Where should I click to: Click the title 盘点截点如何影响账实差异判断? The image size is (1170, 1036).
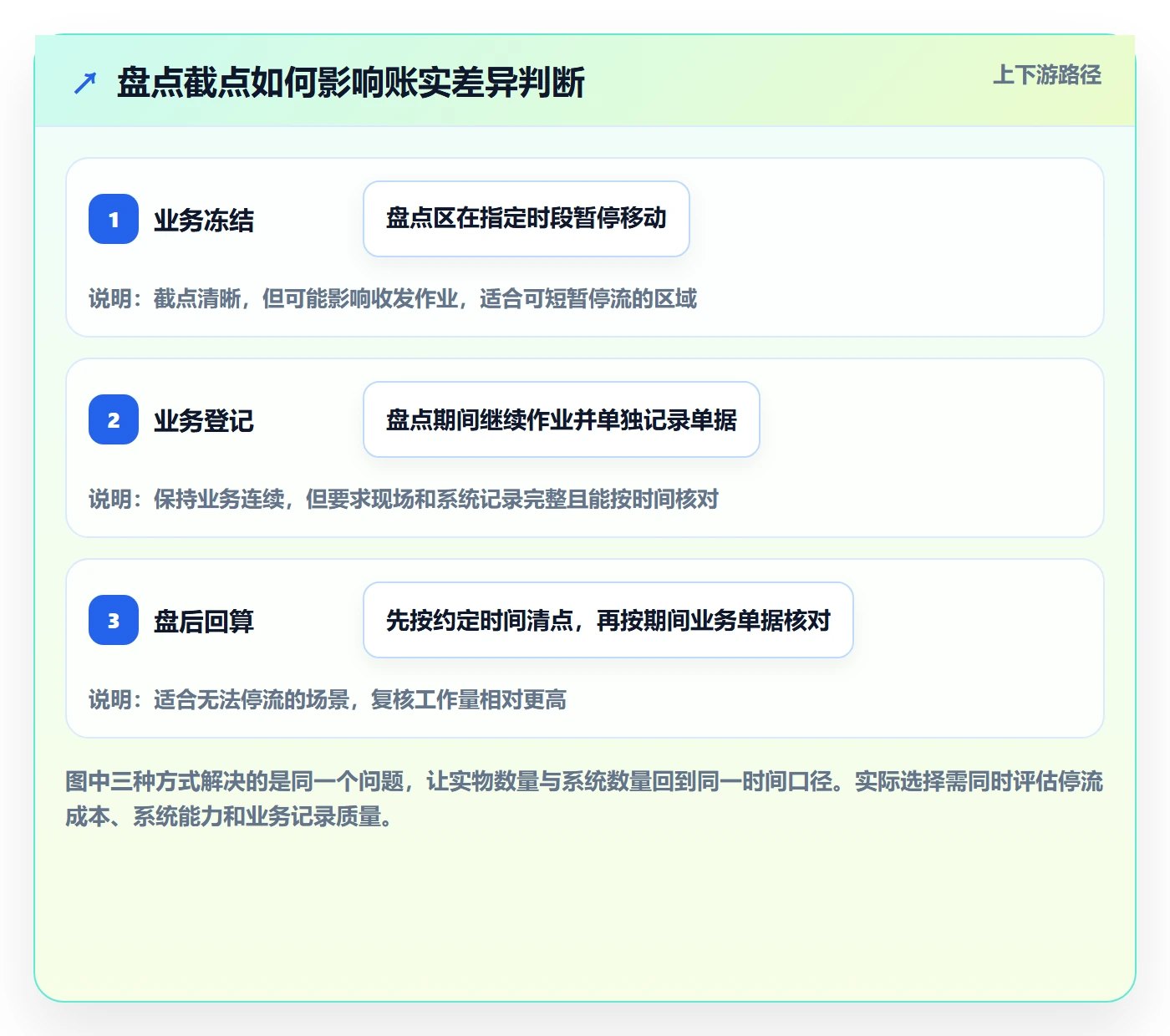351,83
